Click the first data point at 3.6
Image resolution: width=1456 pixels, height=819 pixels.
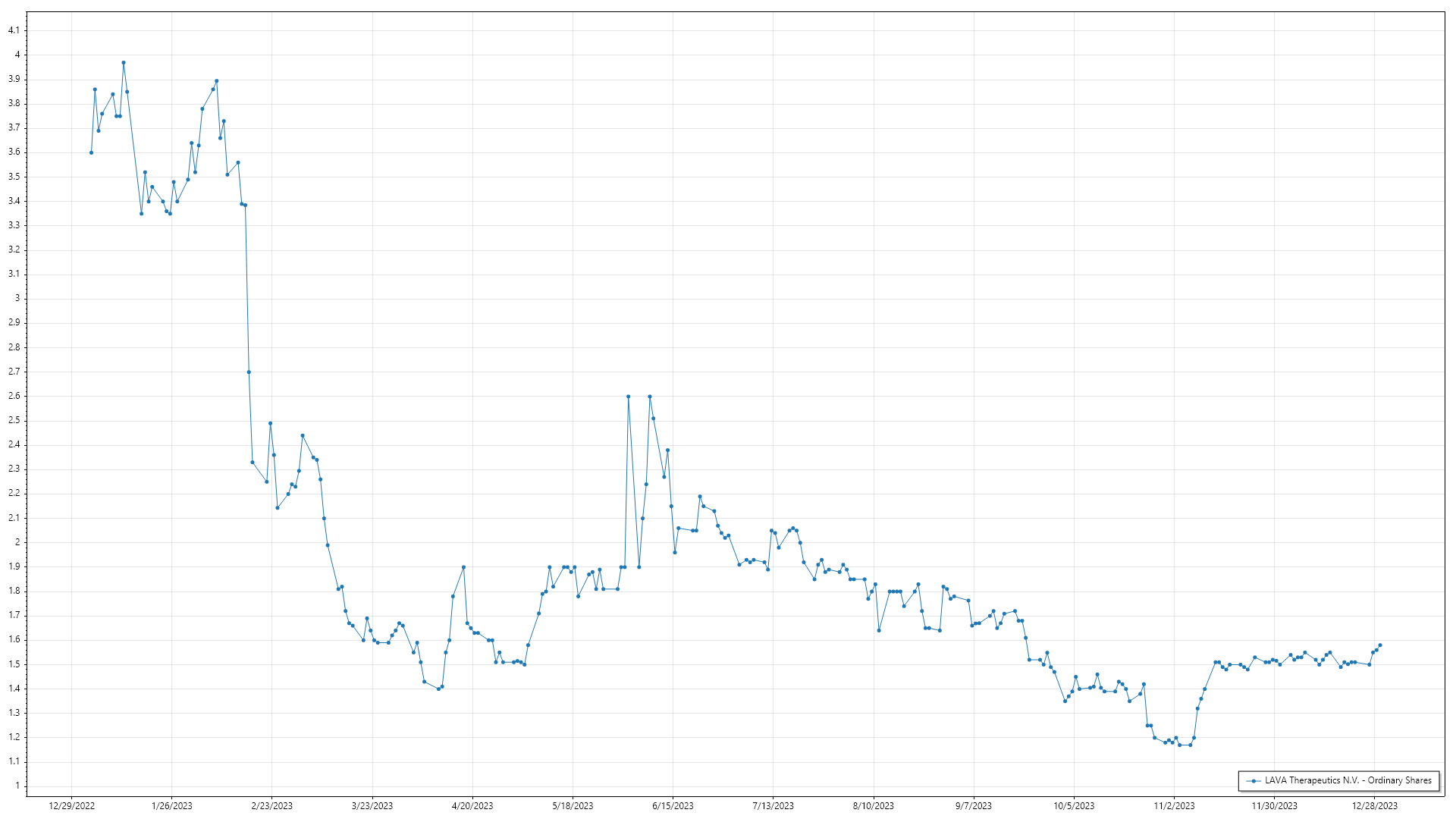[x=91, y=152]
